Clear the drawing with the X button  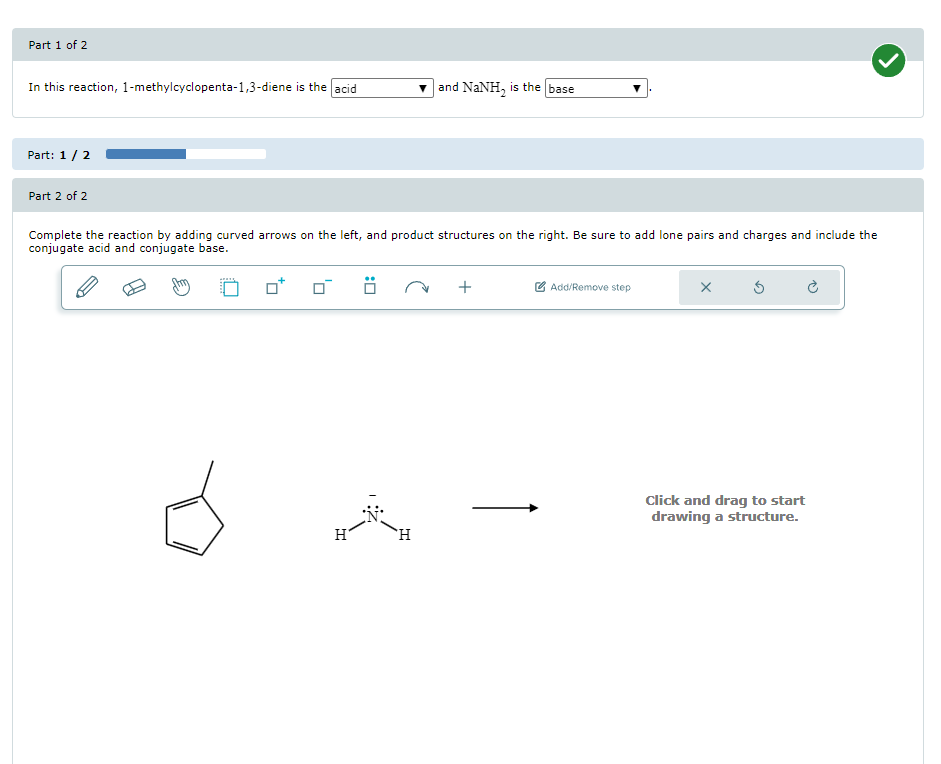[706, 287]
